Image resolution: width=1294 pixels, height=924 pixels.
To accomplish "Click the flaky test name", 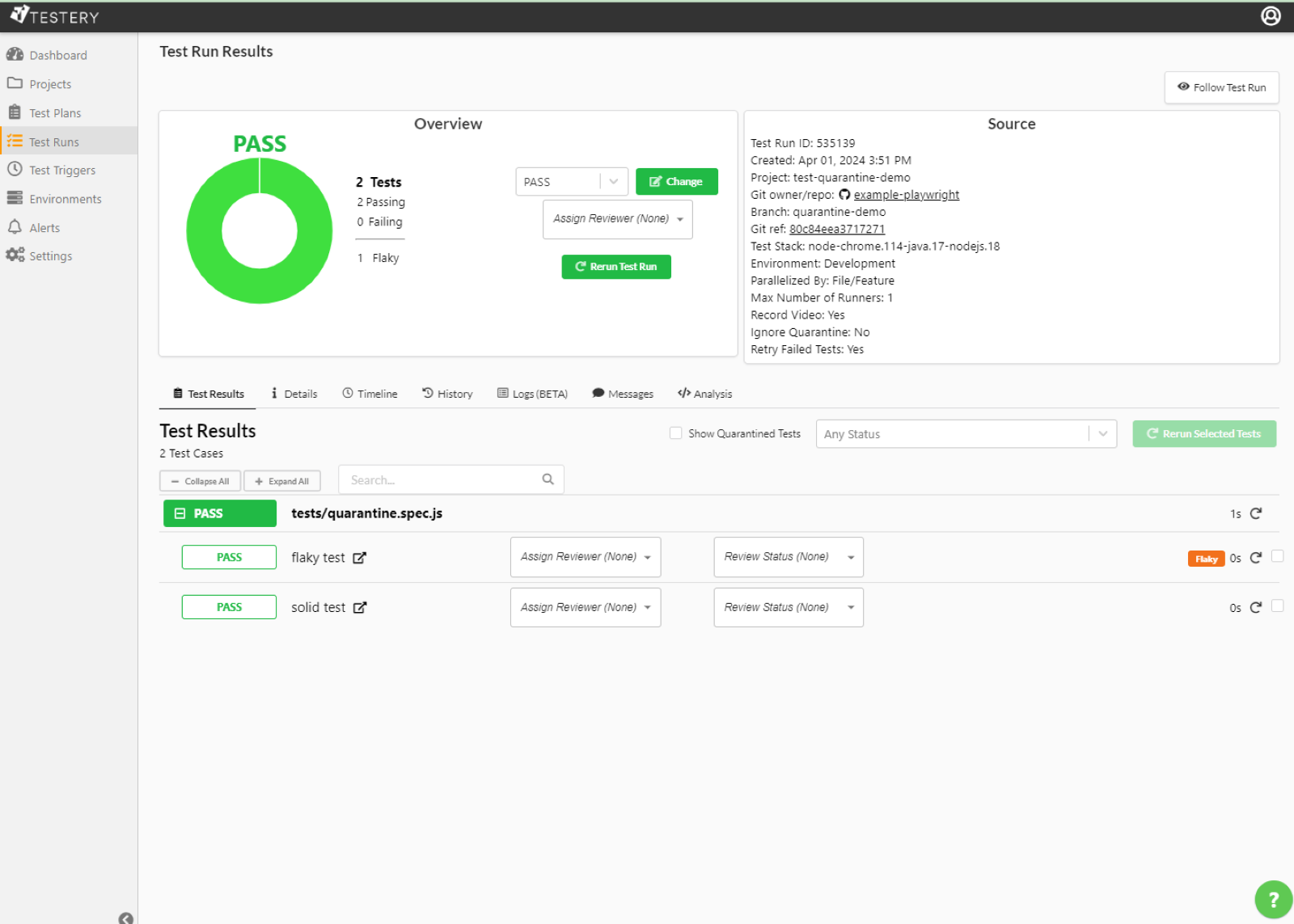I will [318, 558].
